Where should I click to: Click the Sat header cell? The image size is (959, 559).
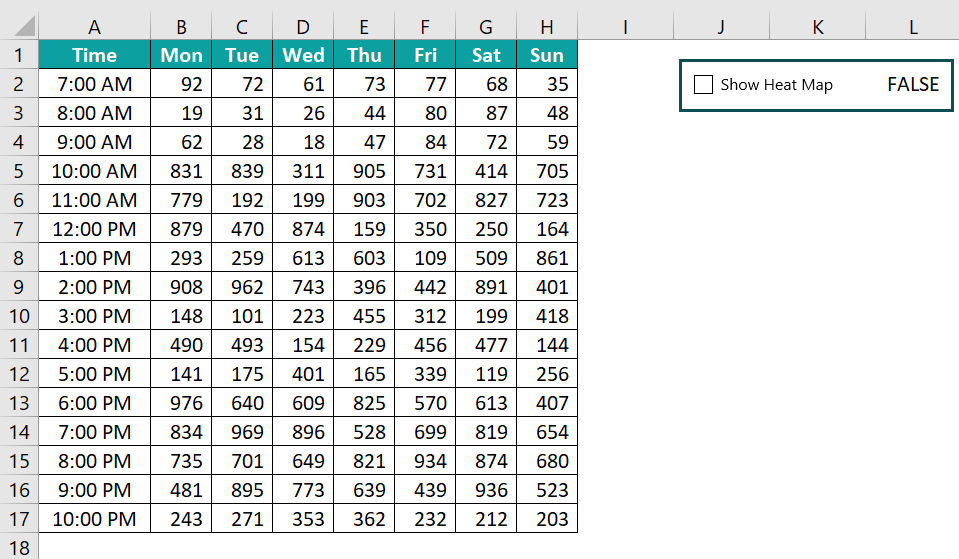pos(486,55)
